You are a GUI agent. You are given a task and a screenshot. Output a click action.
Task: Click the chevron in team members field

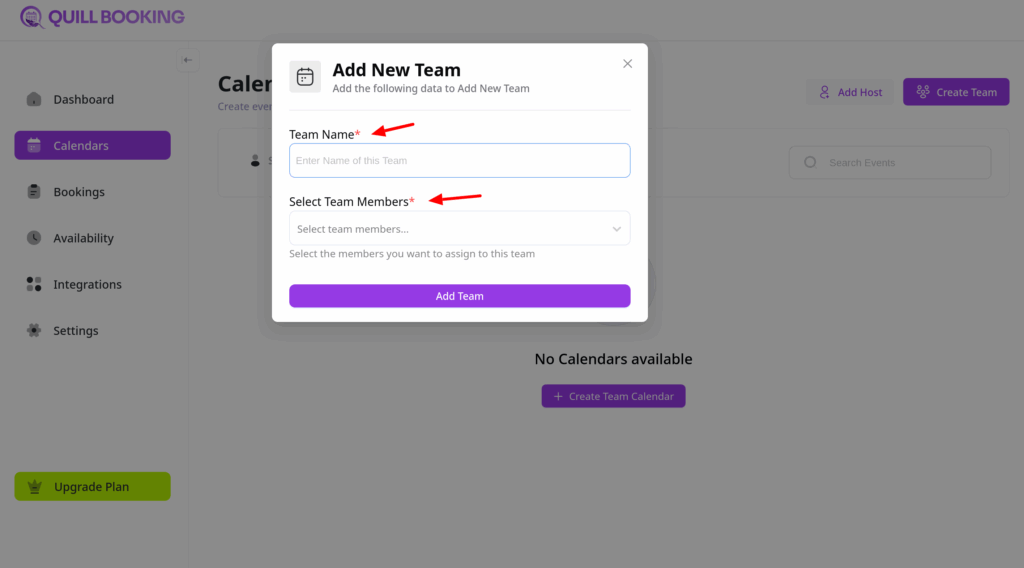pos(617,229)
